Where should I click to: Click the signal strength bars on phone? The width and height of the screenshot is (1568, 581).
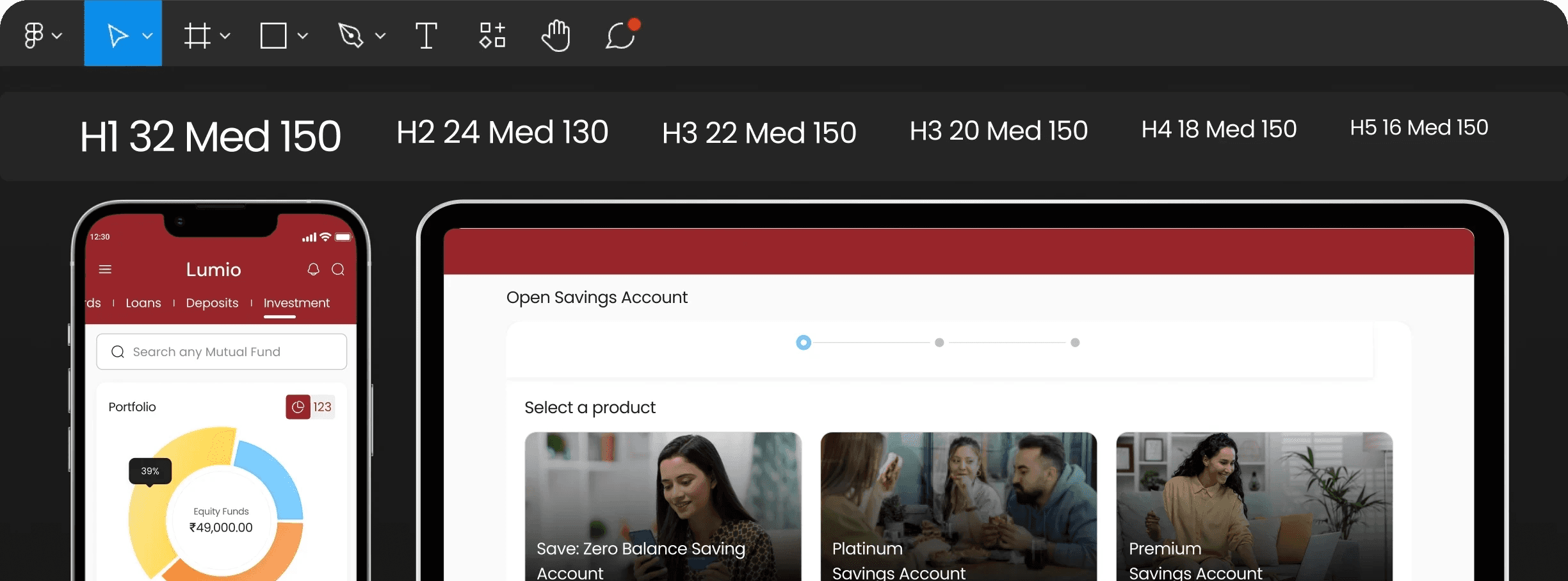click(309, 238)
